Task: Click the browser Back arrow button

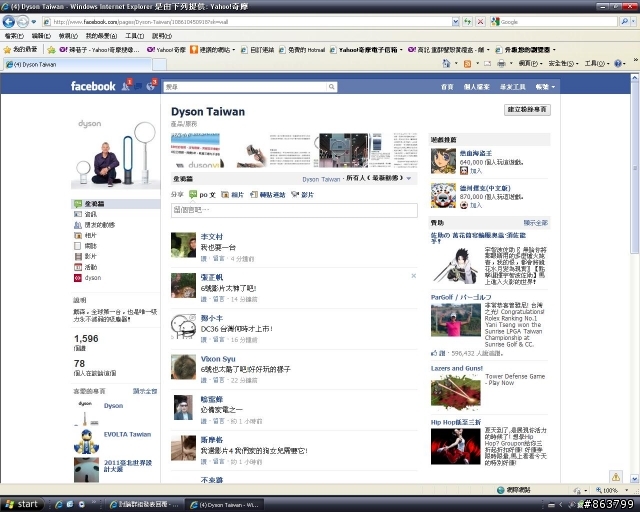Action: coord(9,21)
